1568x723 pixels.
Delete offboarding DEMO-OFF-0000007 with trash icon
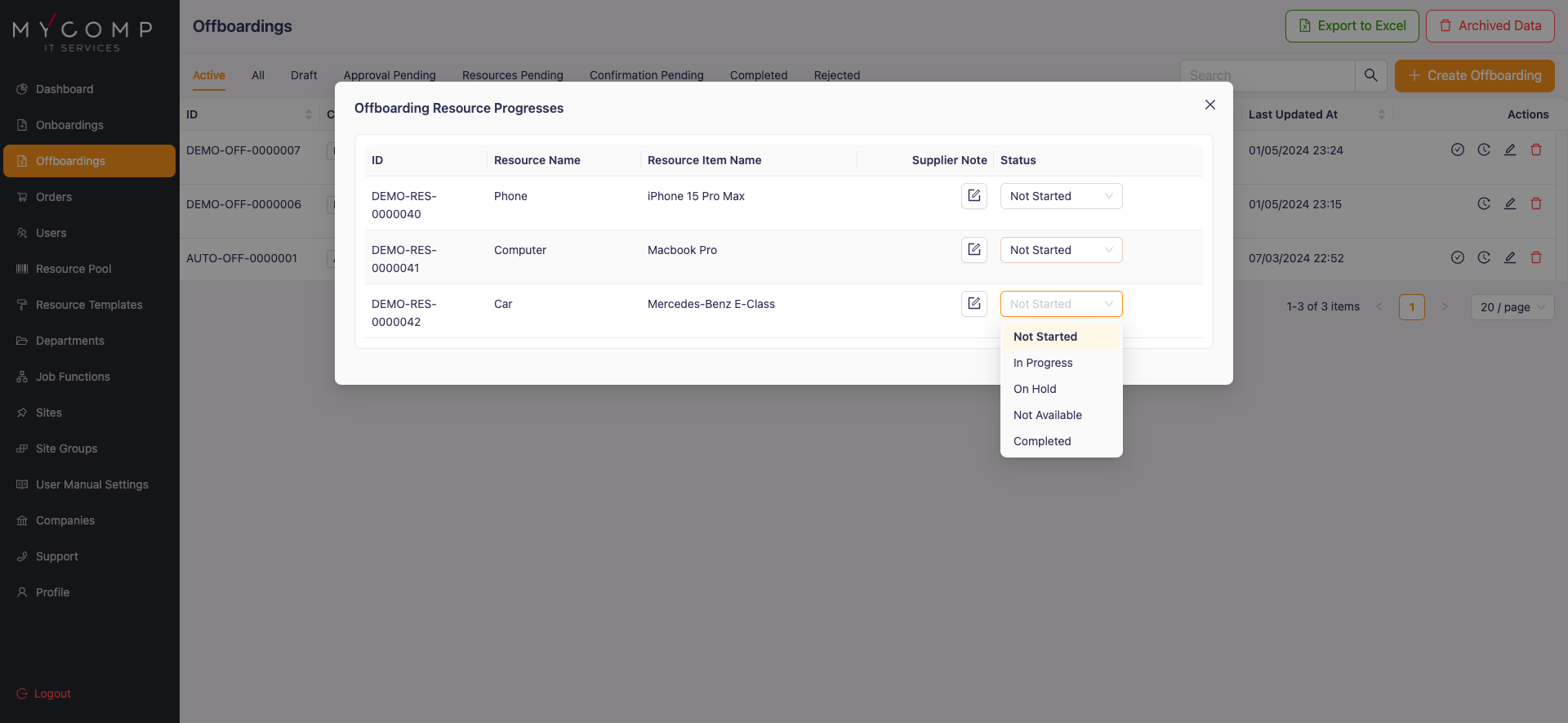pyautogui.click(x=1535, y=150)
